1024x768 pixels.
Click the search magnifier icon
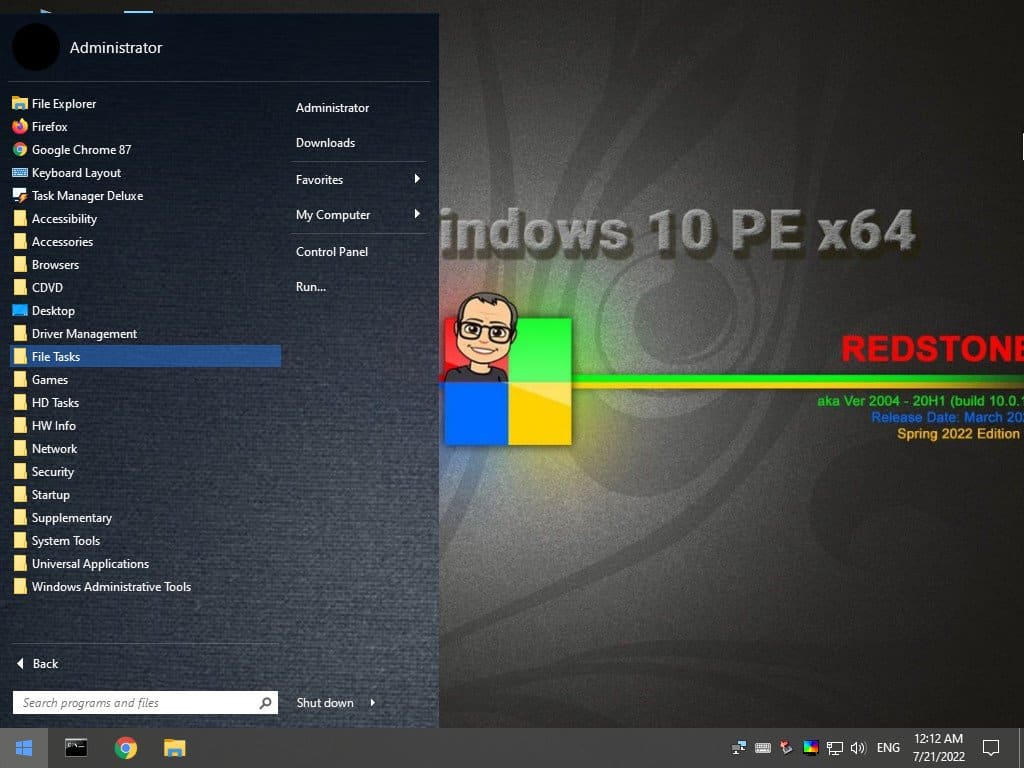click(265, 703)
